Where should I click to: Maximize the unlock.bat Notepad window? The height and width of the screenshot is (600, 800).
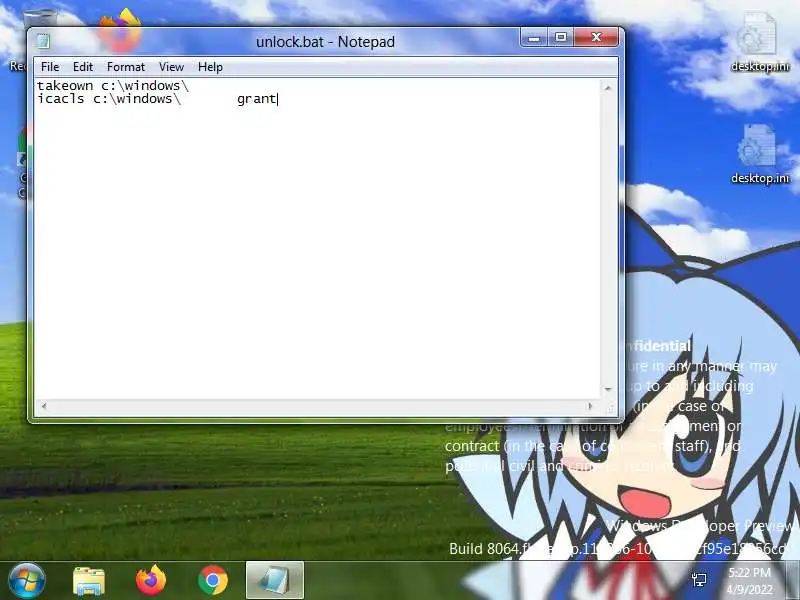(x=561, y=37)
